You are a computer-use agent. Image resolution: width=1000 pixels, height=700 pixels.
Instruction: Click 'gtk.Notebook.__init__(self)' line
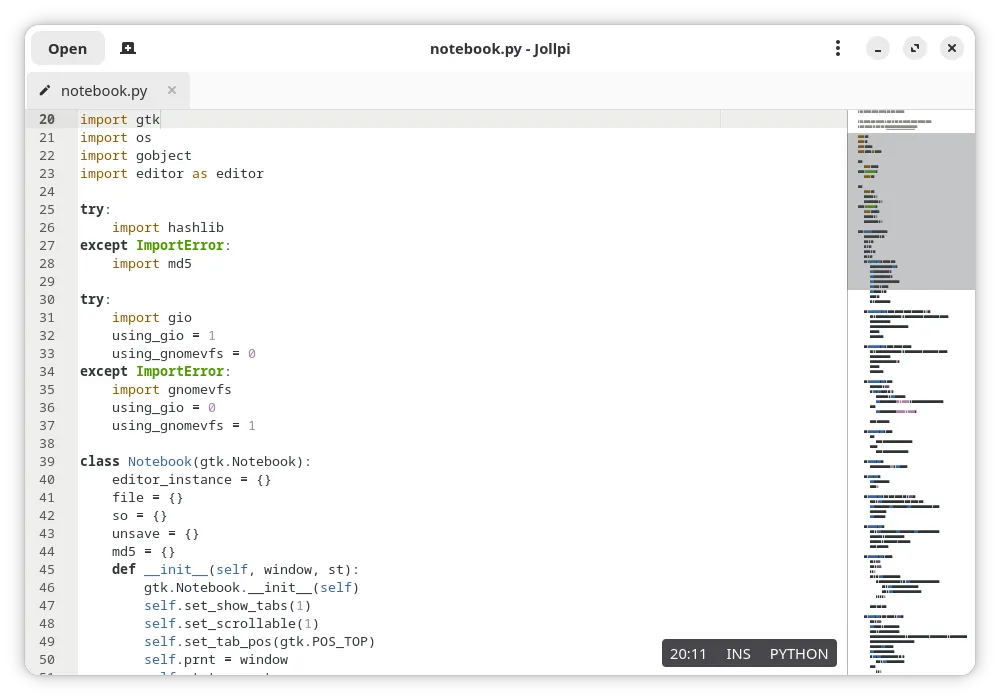251,588
